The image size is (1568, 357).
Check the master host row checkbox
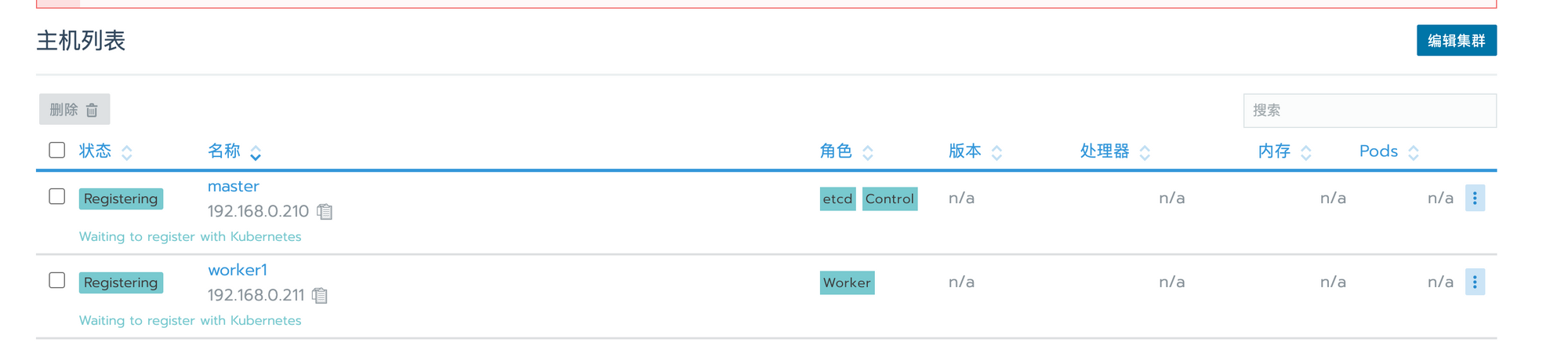click(56, 196)
